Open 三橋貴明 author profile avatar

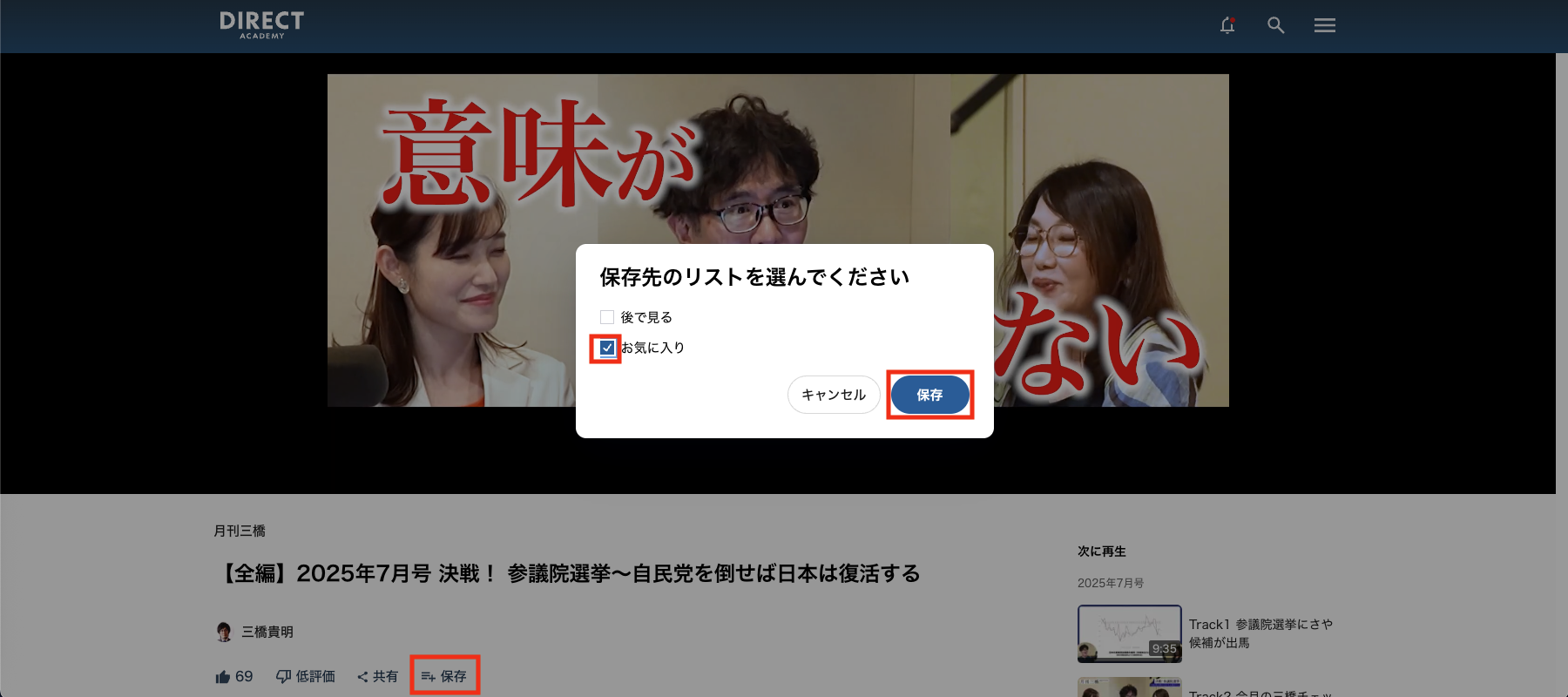click(x=224, y=632)
